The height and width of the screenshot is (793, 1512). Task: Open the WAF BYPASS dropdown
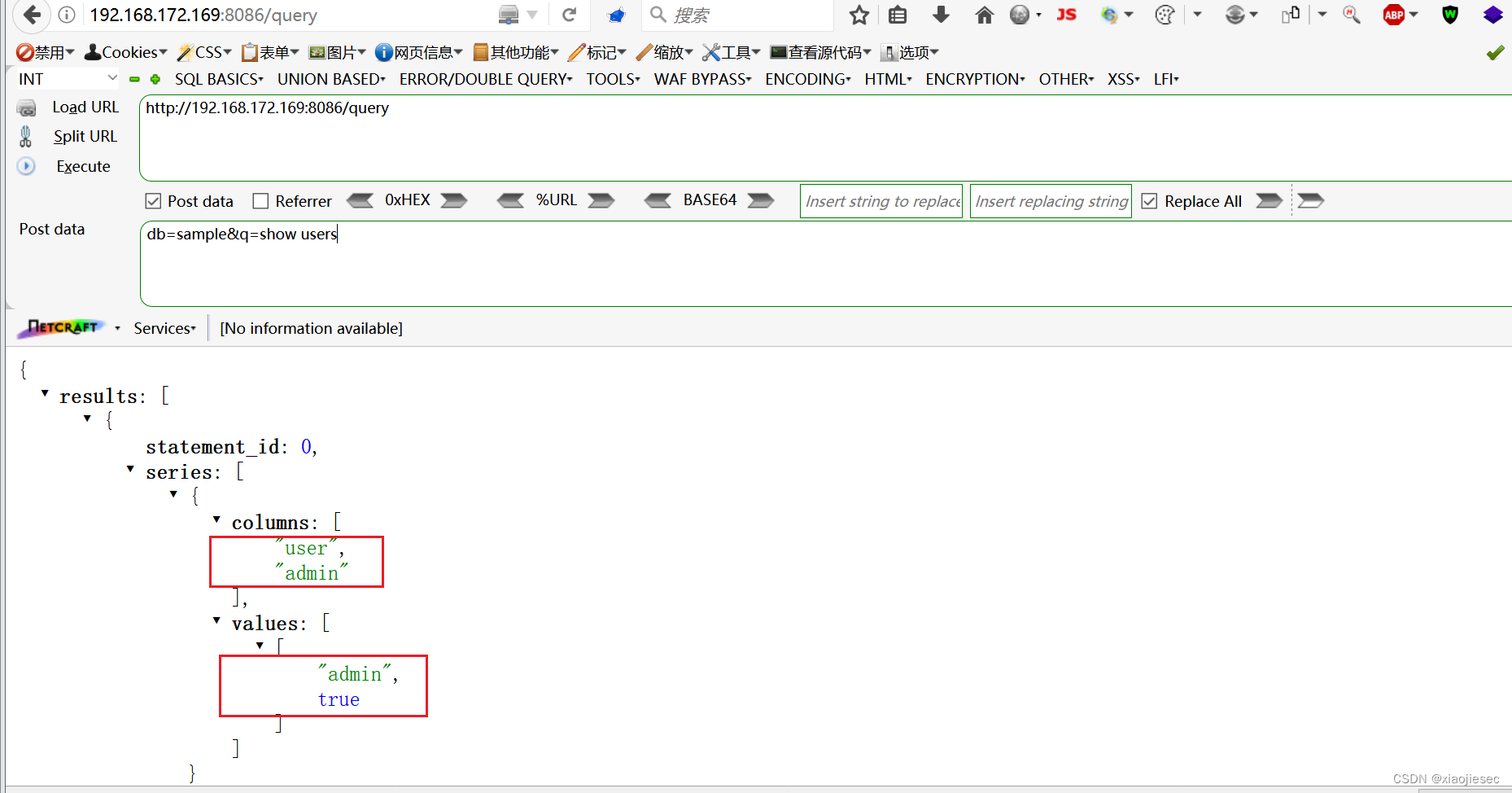[x=701, y=79]
